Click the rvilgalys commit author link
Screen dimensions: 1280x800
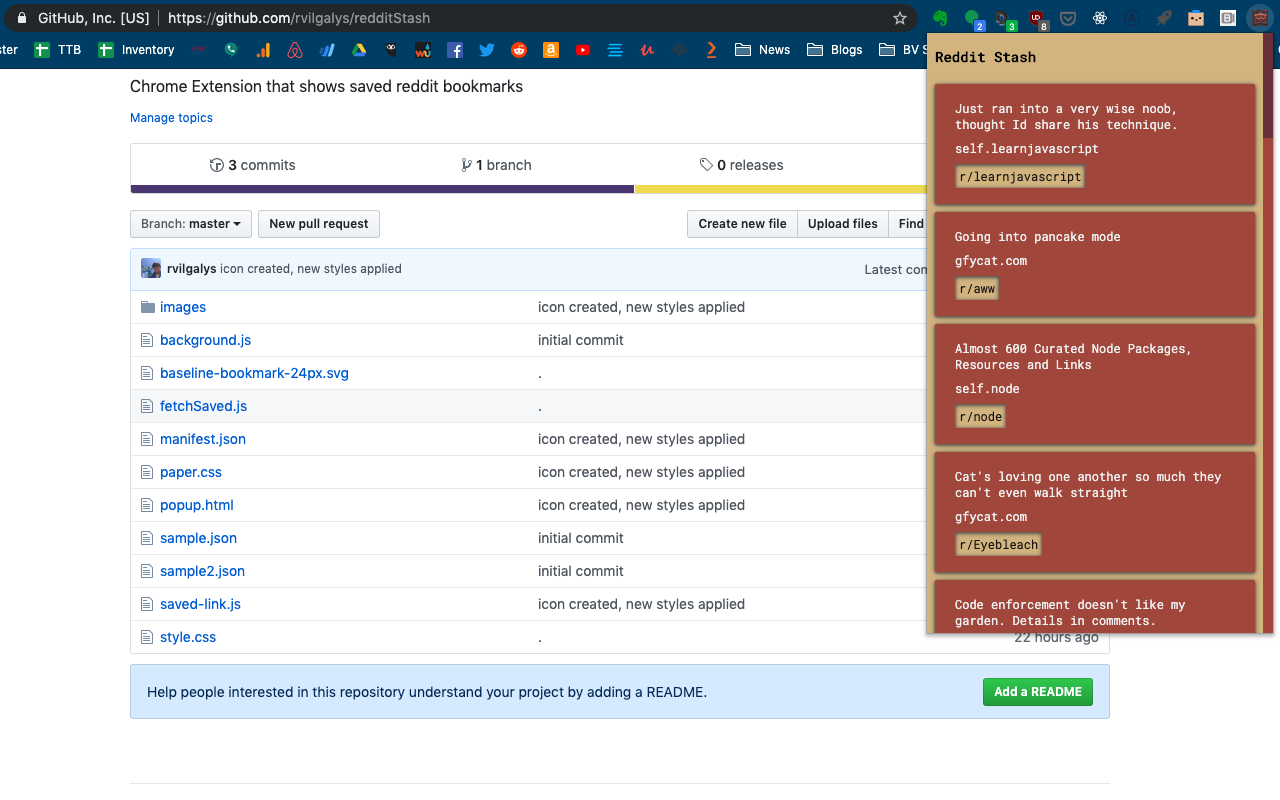(x=191, y=269)
